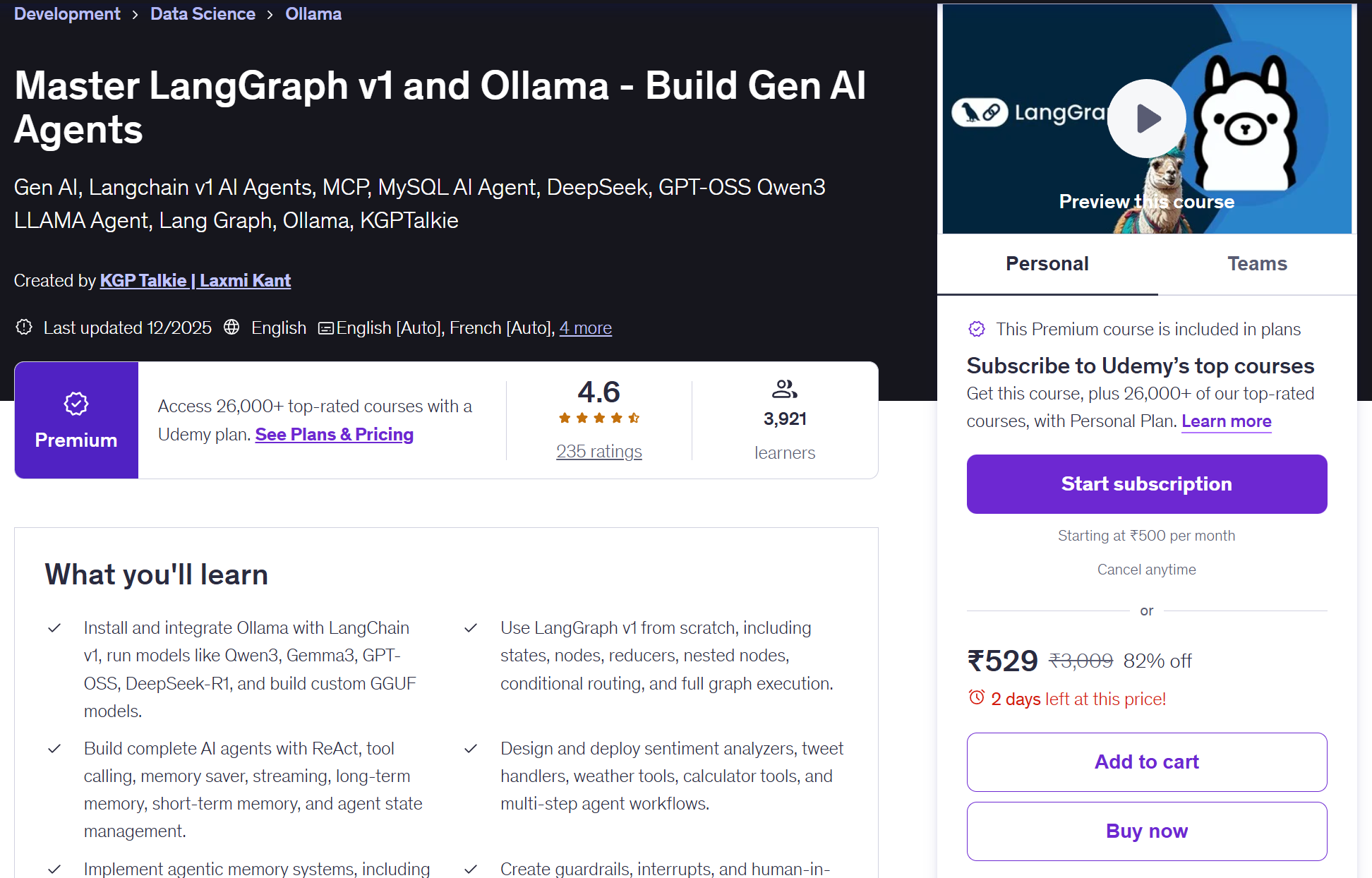The image size is (1372, 878).
Task: Click the star rating icons
Action: pos(598,418)
